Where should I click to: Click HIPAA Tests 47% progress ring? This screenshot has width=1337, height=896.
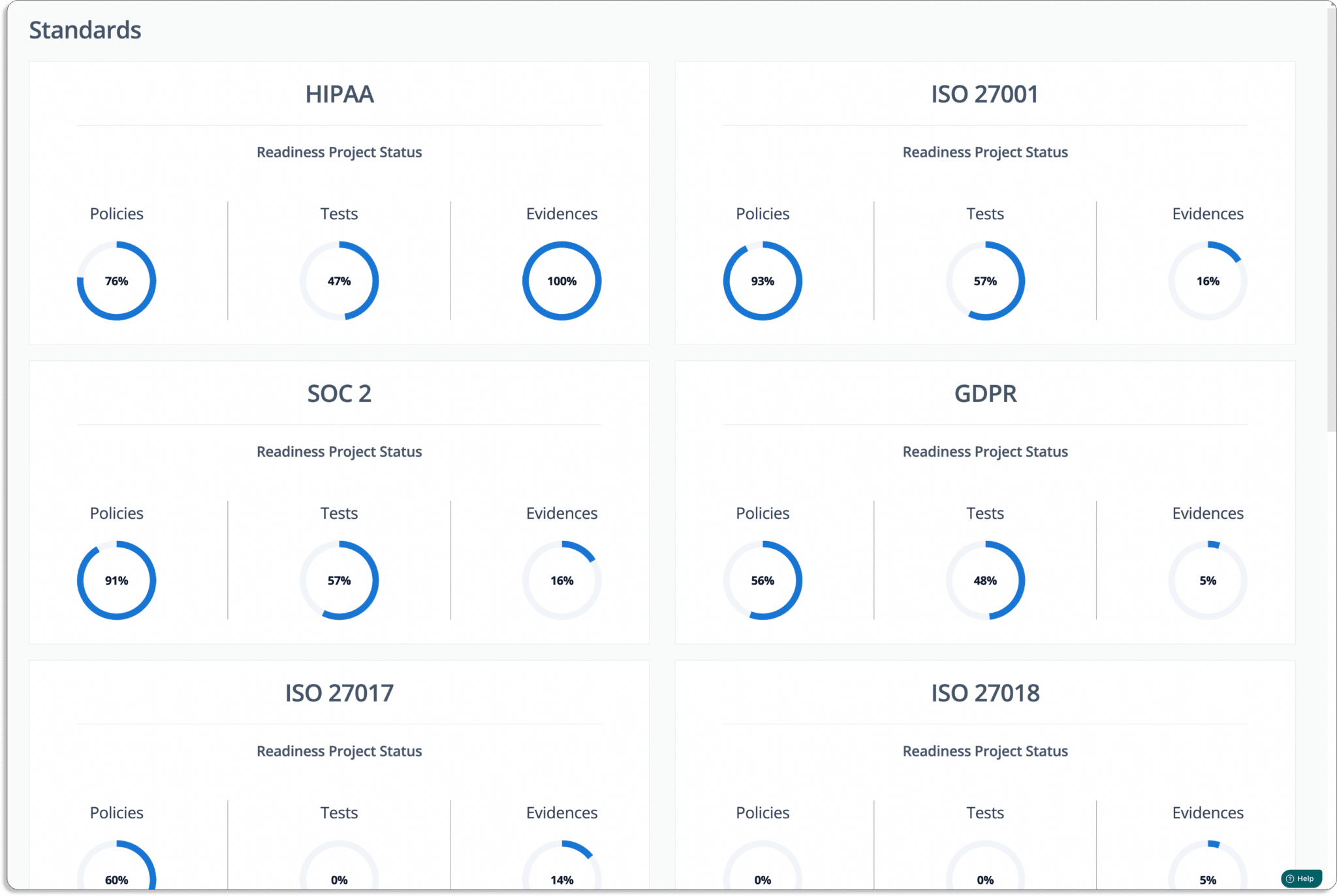coord(339,281)
